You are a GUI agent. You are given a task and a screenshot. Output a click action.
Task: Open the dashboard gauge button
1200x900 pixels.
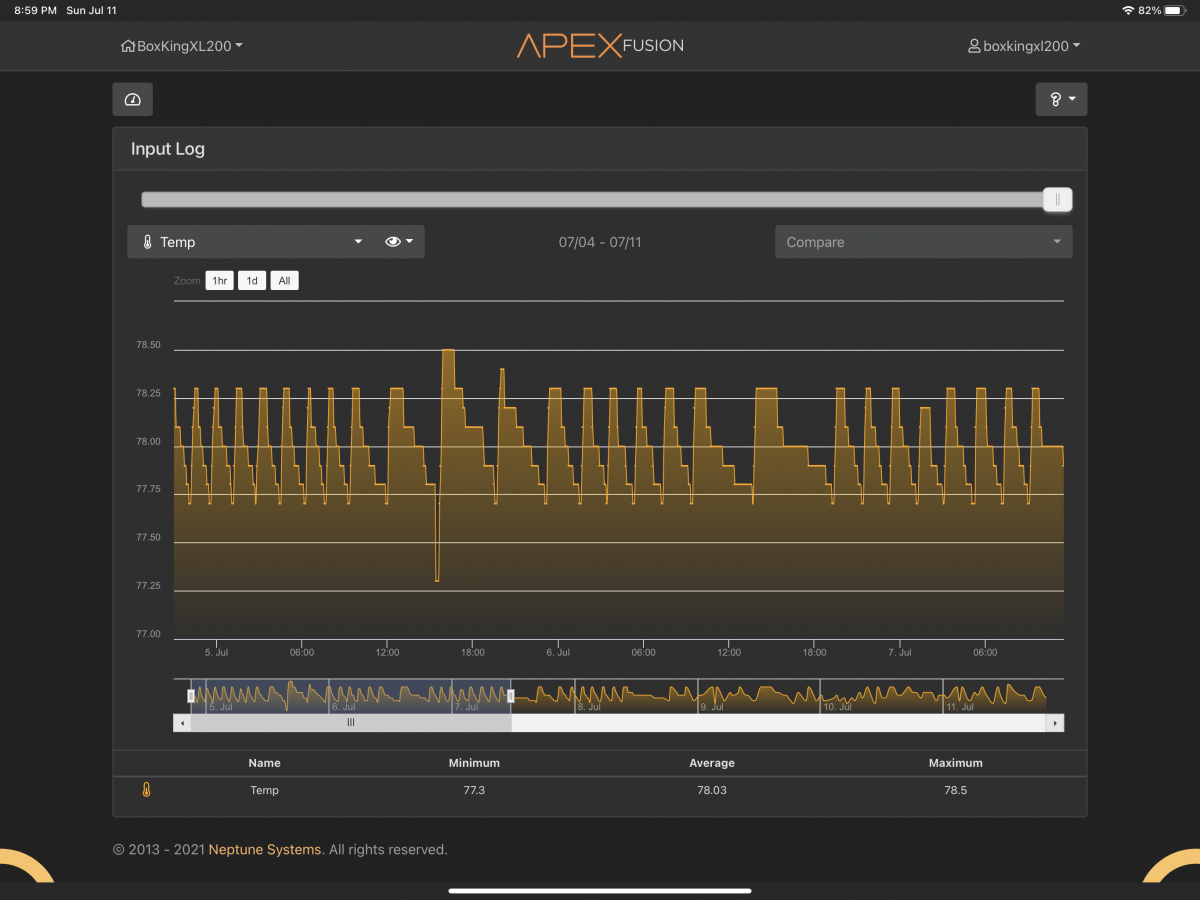[132, 100]
